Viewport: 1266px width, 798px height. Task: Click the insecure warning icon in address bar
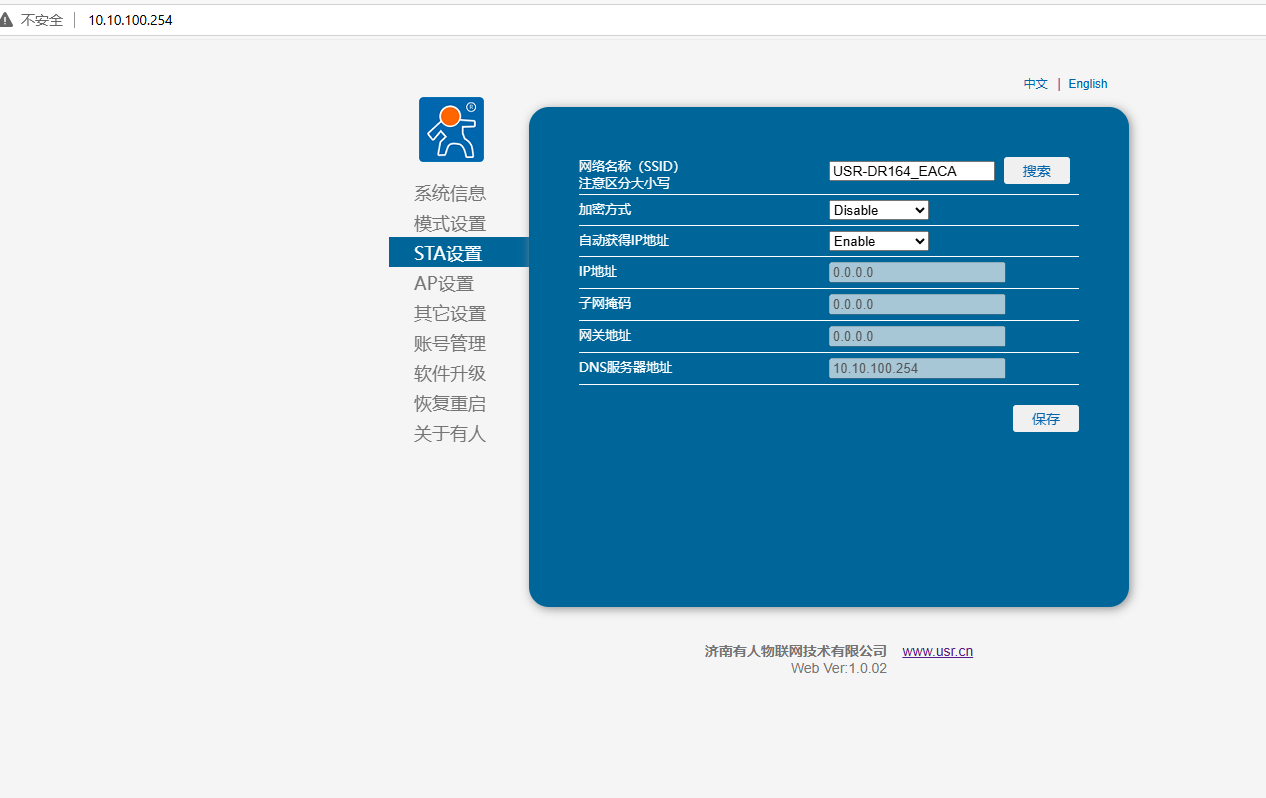tap(7, 20)
